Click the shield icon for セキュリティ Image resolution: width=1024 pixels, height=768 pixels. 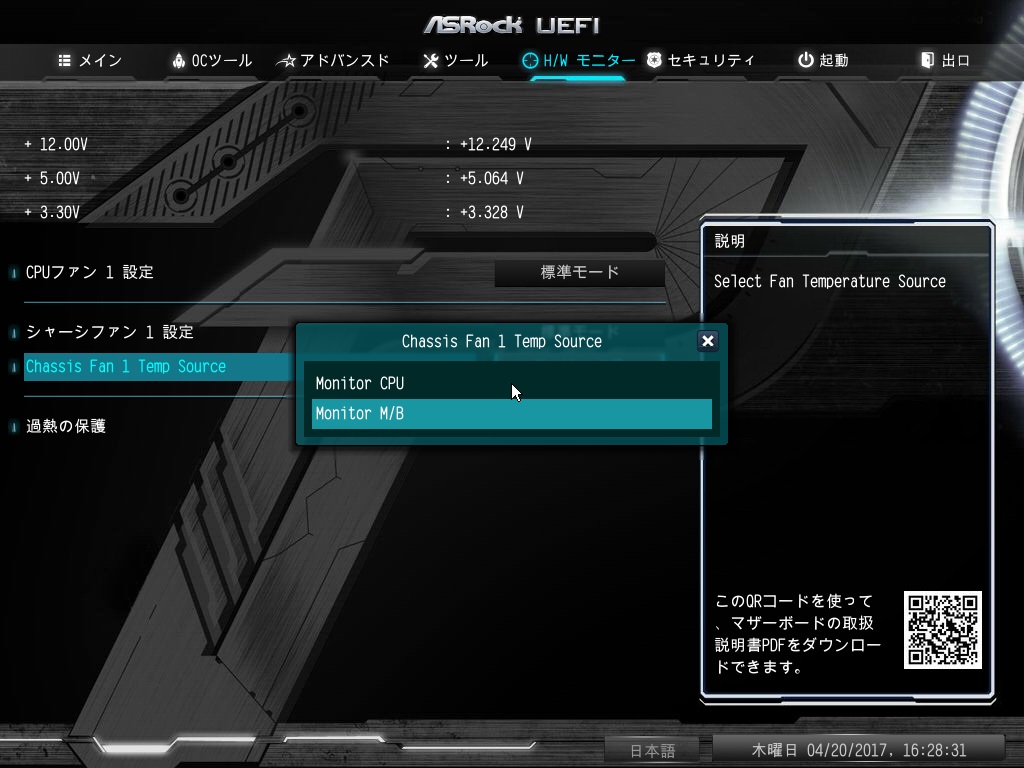(654, 60)
